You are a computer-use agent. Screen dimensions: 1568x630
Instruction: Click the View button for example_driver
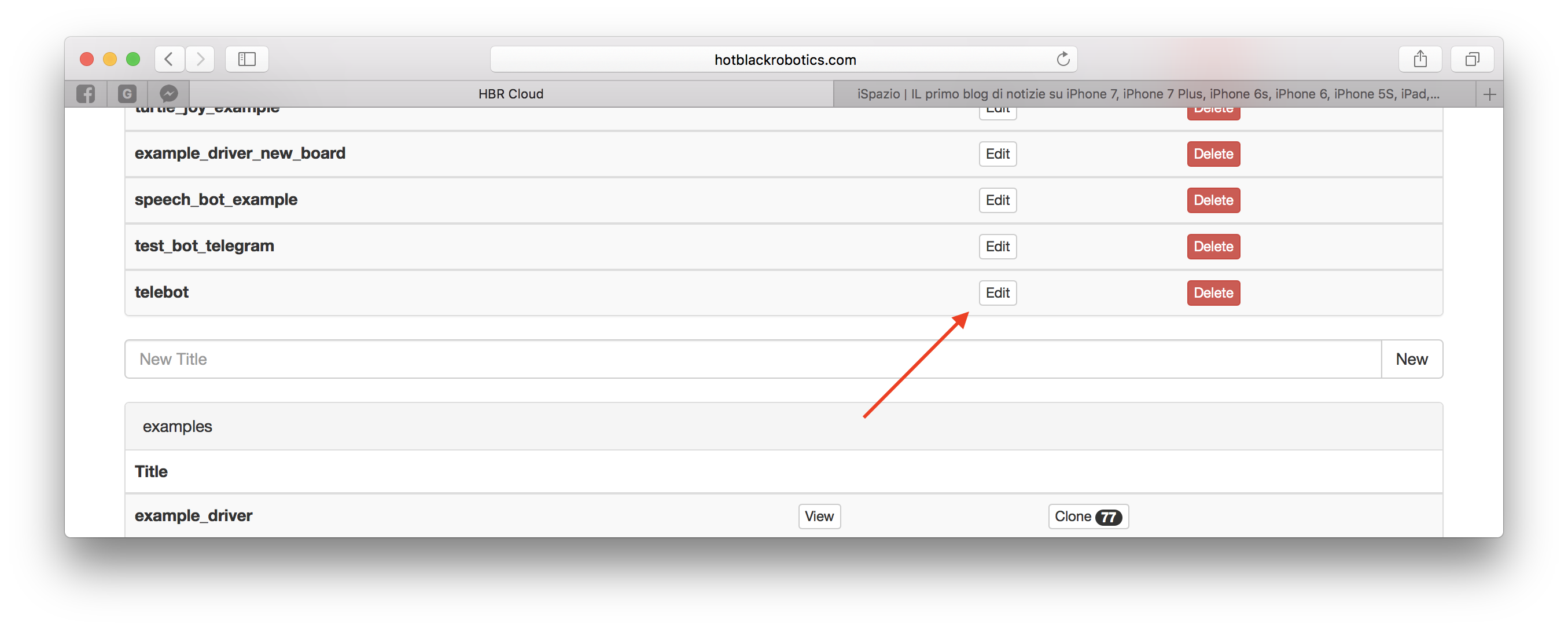[820, 516]
